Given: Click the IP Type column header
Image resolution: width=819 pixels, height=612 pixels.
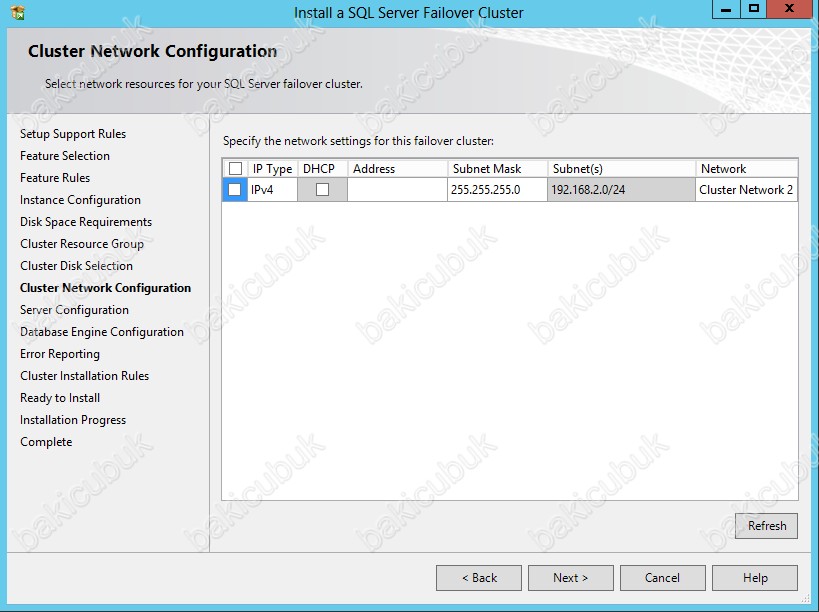Looking at the screenshot, I should tap(272, 169).
